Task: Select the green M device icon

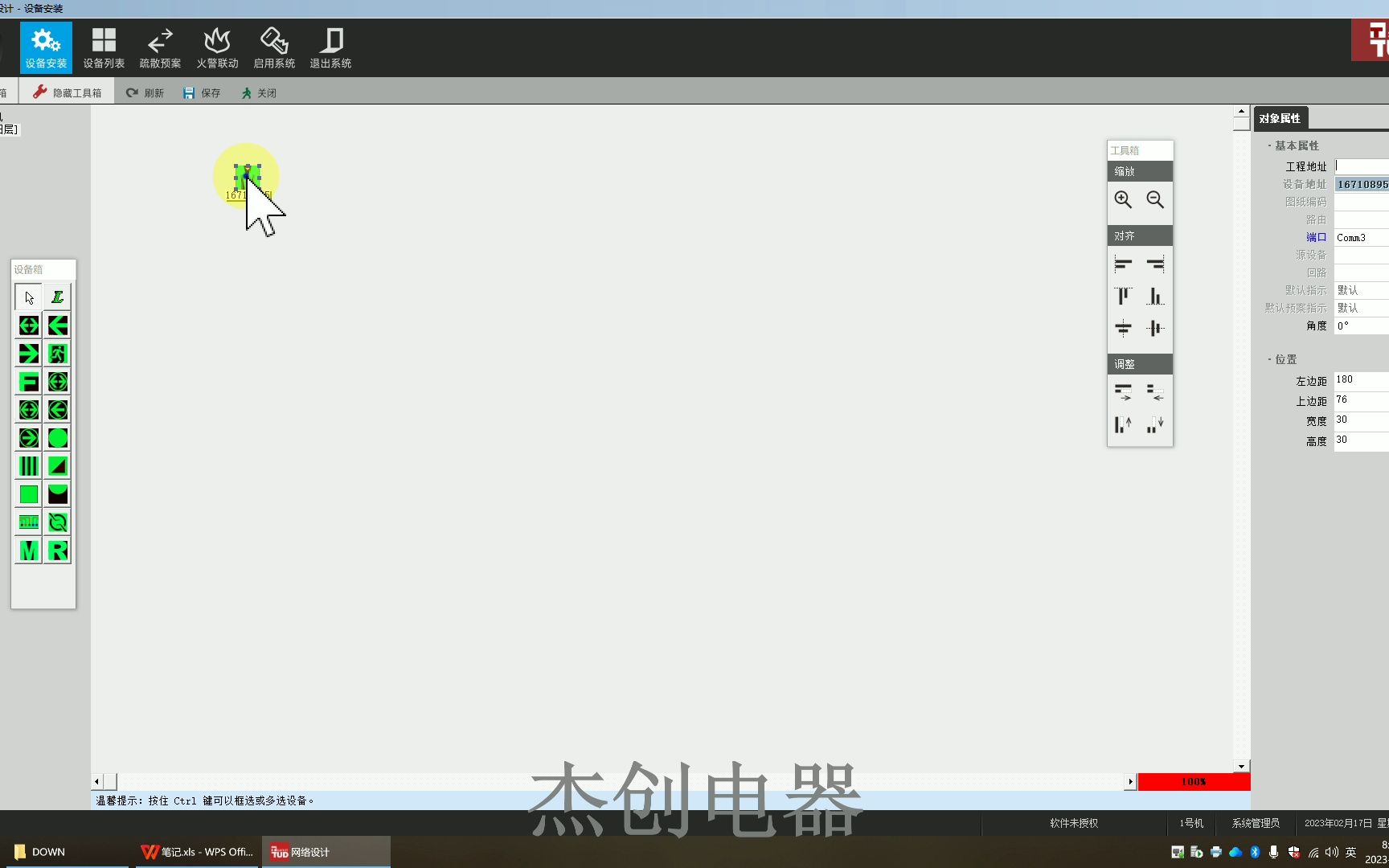Action: click(29, 551)
